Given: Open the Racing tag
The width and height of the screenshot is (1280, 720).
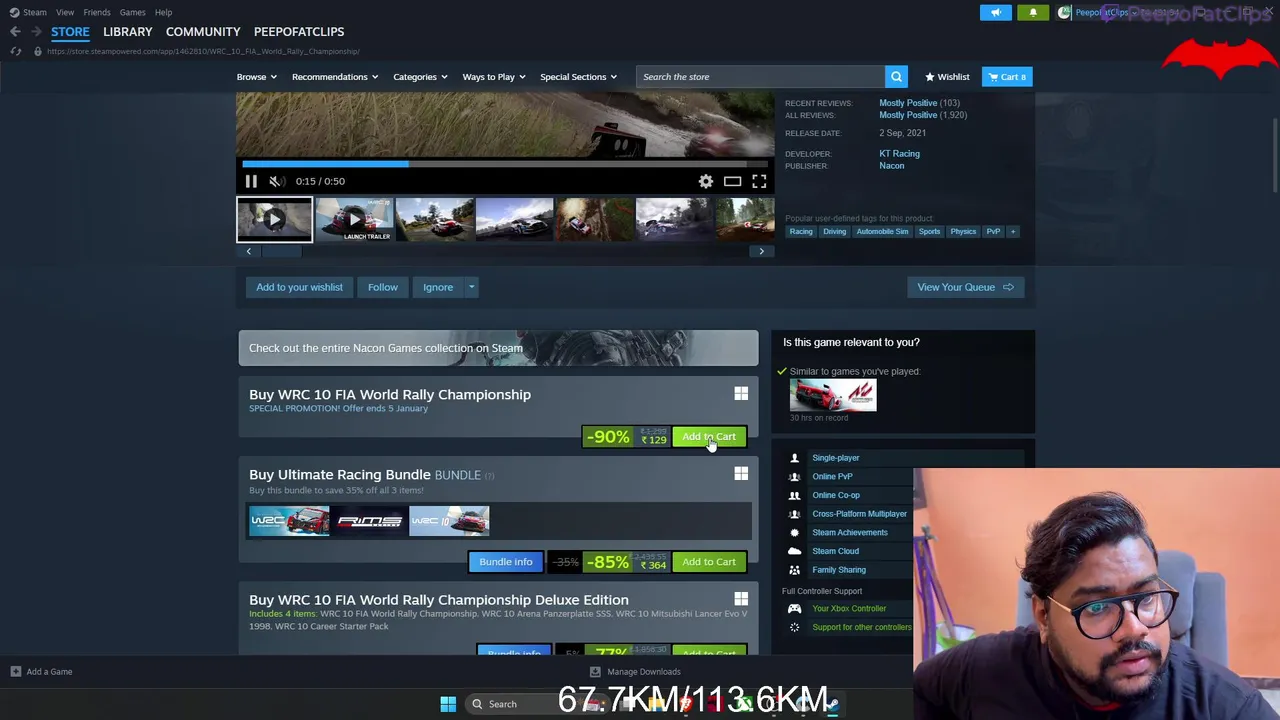Looking at the screenshot, I should point(801,232).
